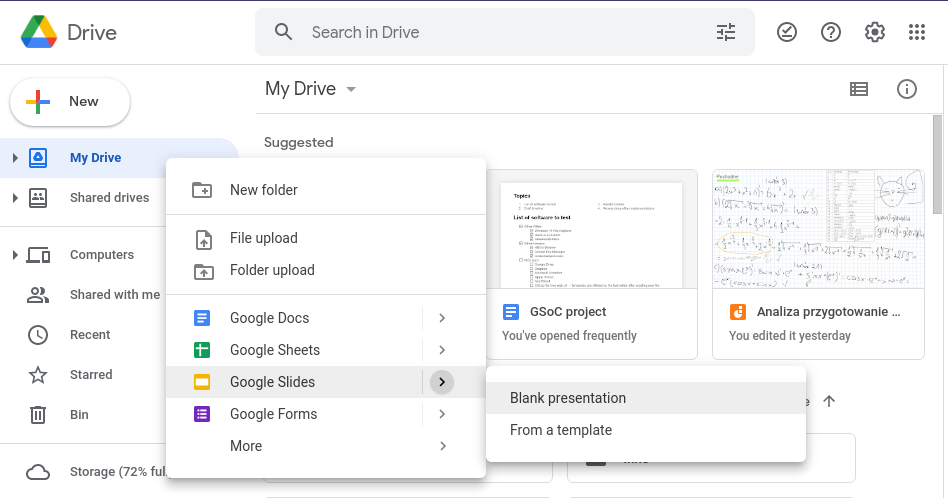
Task: Click the yellow Google Slides icon
Action: [x=202, y=382]
